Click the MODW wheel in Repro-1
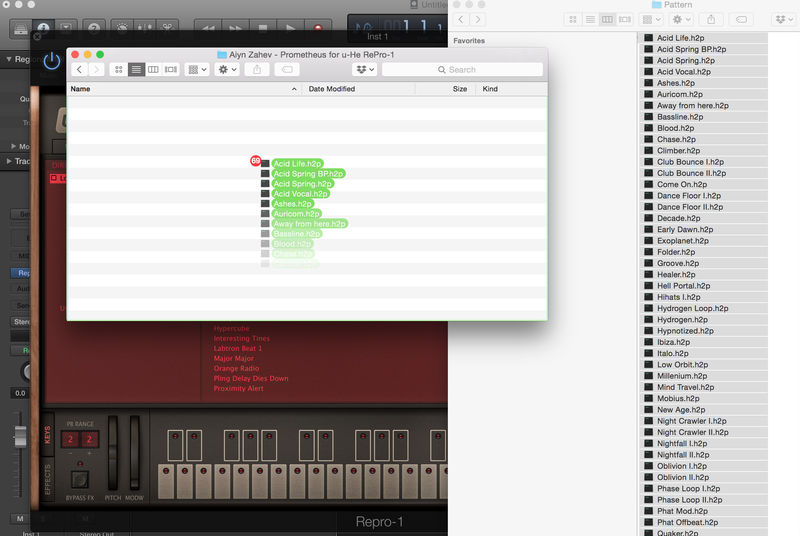800x536 pixels. [x=134, y=453]
